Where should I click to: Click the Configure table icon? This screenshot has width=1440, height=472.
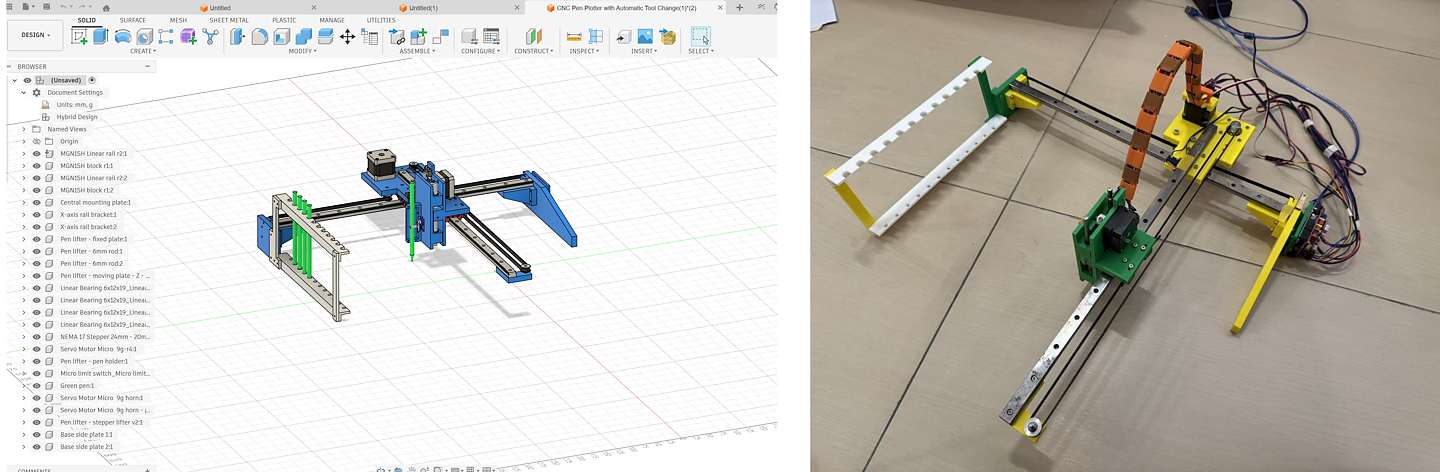[491, 36]
